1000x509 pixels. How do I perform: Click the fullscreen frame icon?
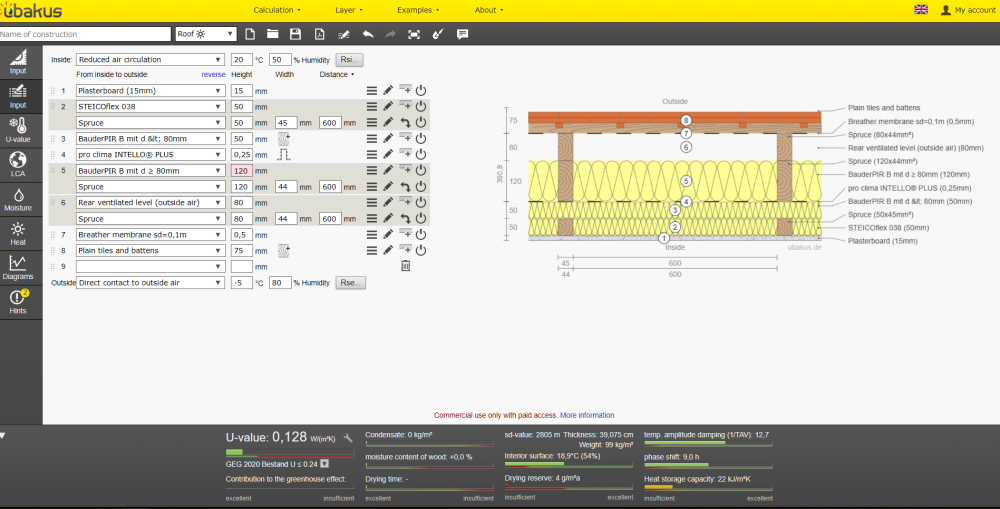click(414, 34)
